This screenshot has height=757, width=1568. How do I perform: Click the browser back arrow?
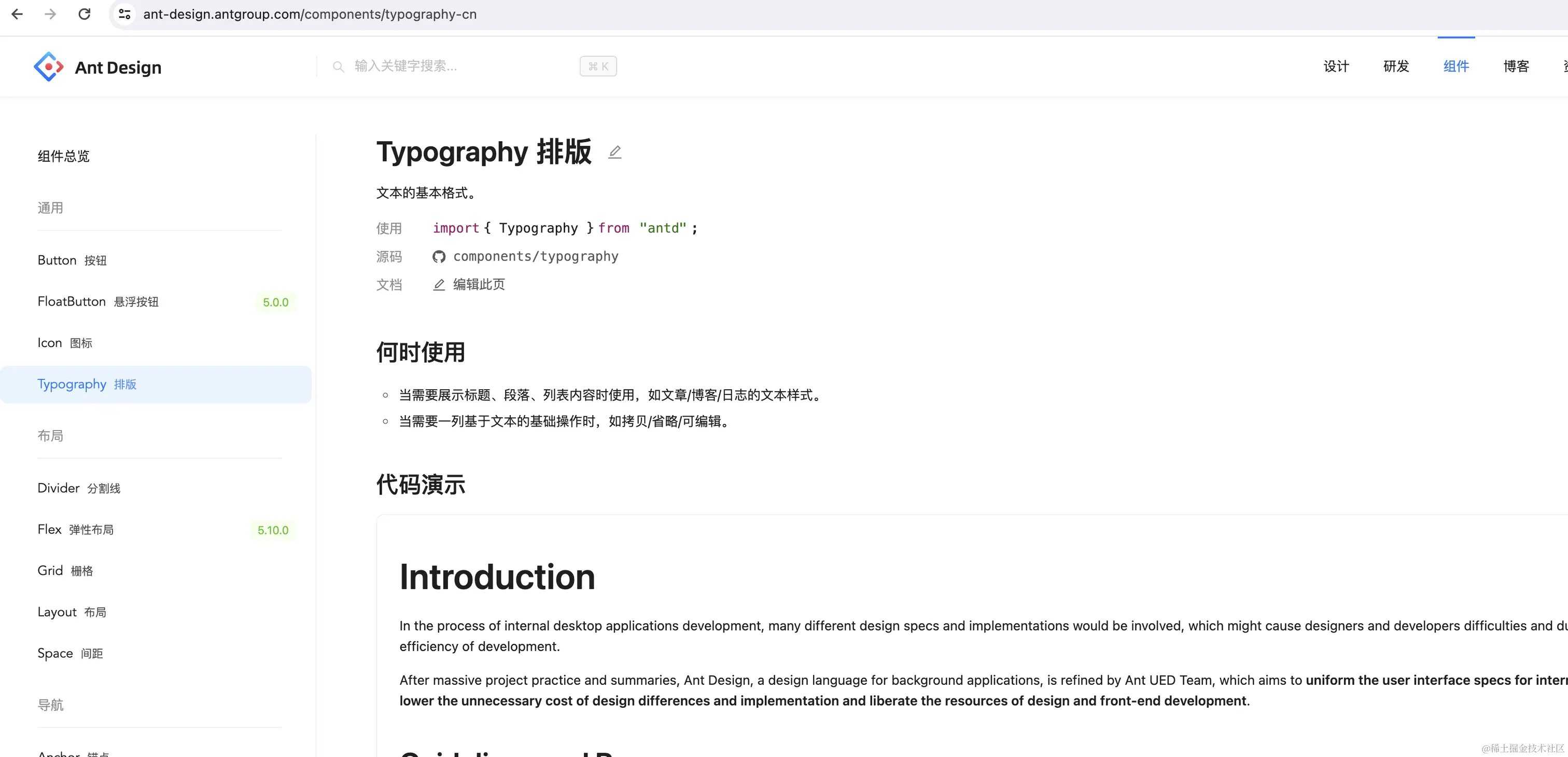point(17,14)
